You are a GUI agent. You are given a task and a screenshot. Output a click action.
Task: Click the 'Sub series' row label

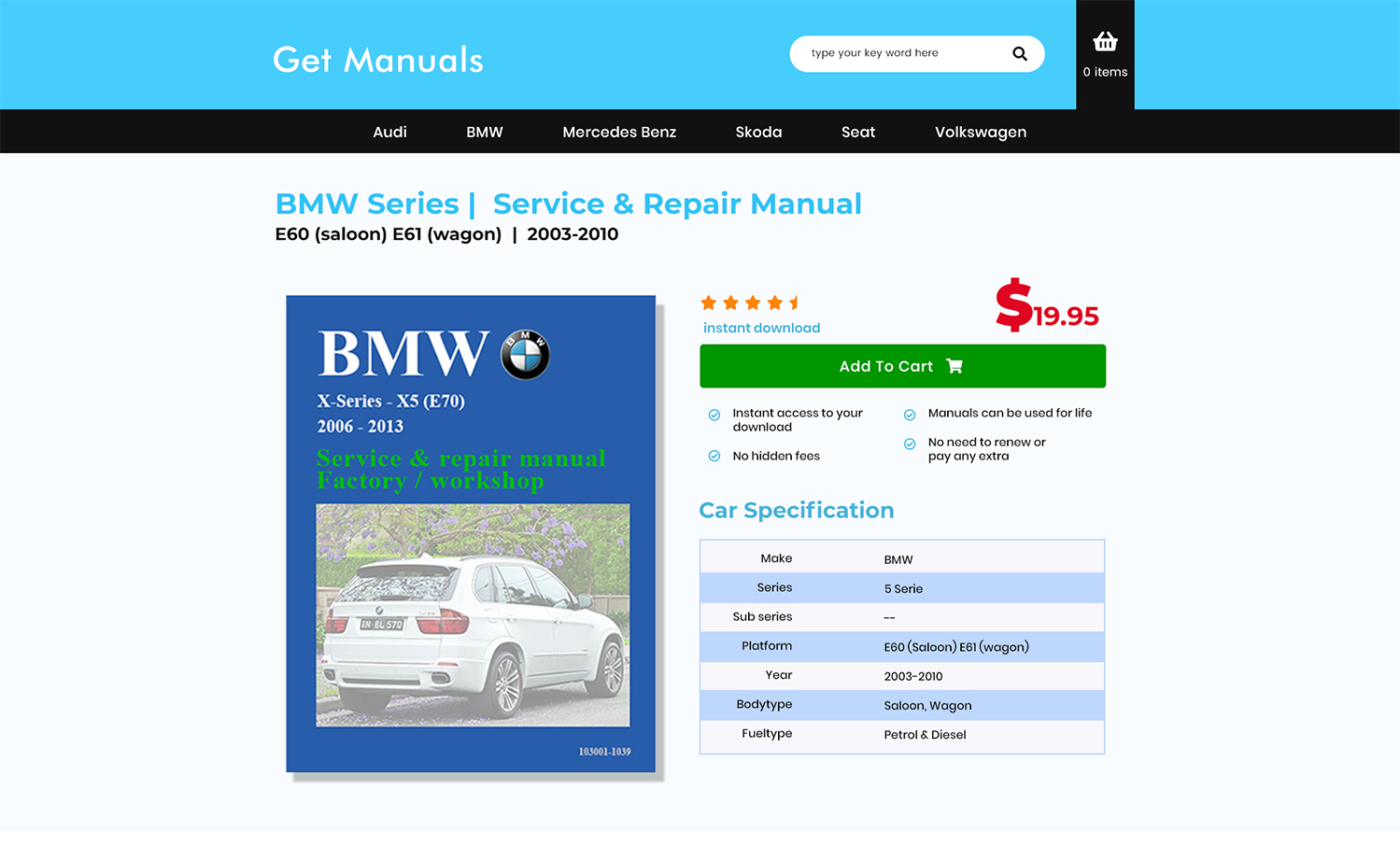coord(762,616)
